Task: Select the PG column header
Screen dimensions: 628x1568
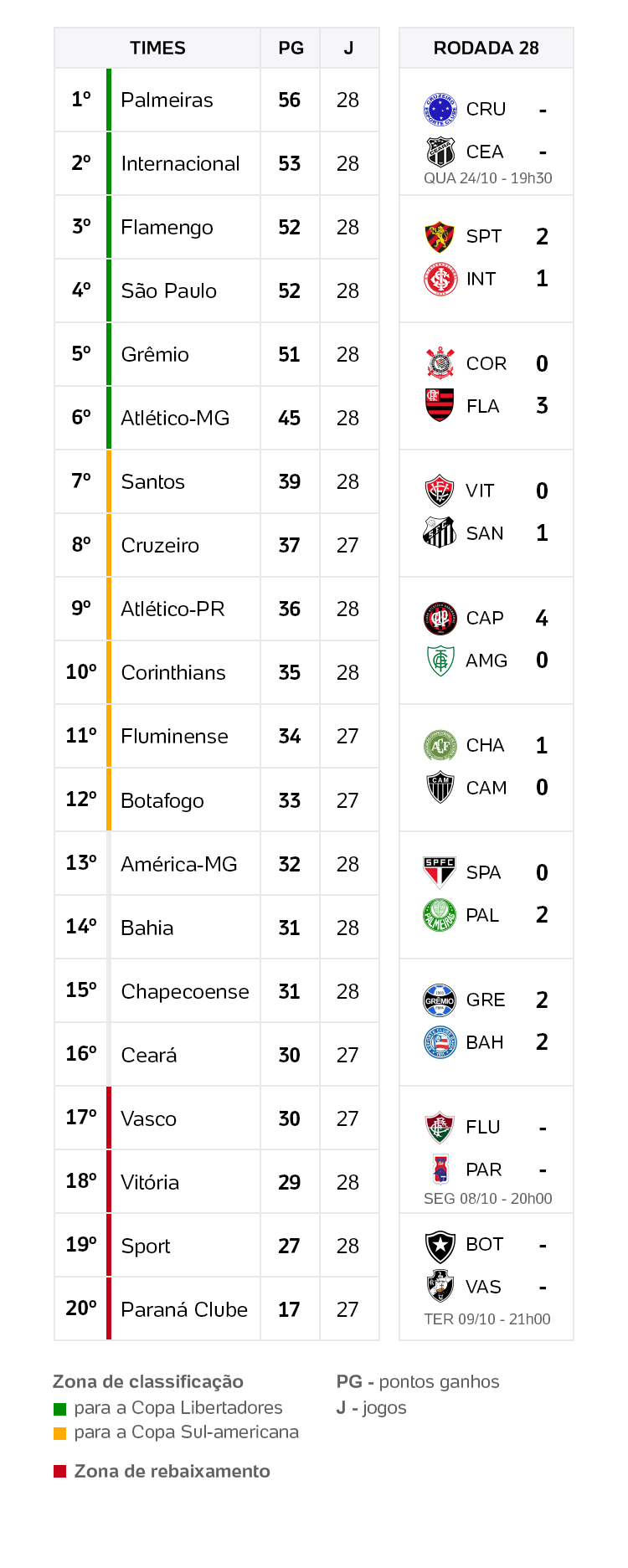Action: 291,48
